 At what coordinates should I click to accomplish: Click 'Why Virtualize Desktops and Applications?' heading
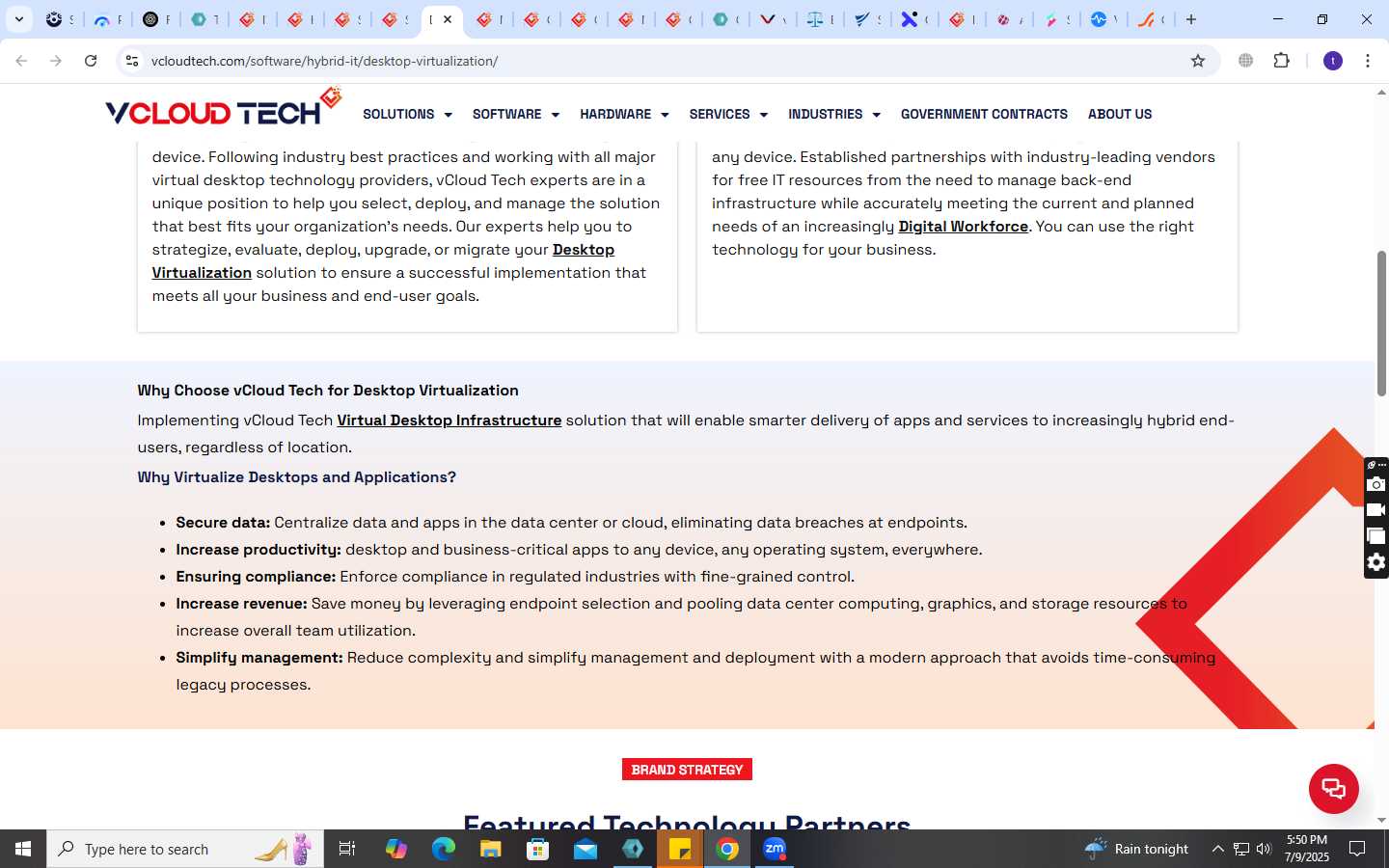296,477
